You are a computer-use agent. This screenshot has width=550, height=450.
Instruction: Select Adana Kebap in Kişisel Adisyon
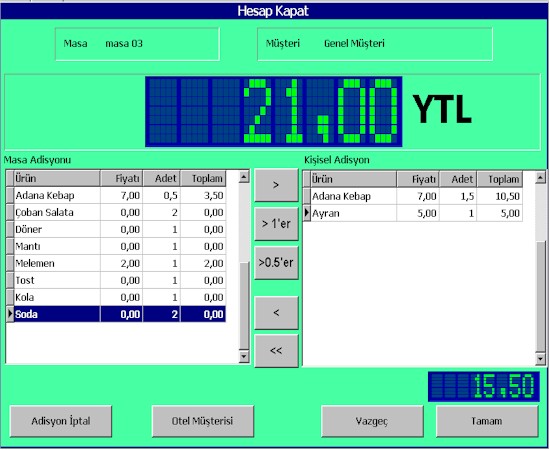(x=413, y=196)
